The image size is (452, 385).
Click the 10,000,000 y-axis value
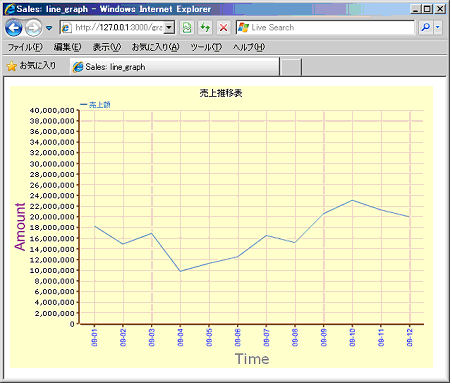pos(52,270)
